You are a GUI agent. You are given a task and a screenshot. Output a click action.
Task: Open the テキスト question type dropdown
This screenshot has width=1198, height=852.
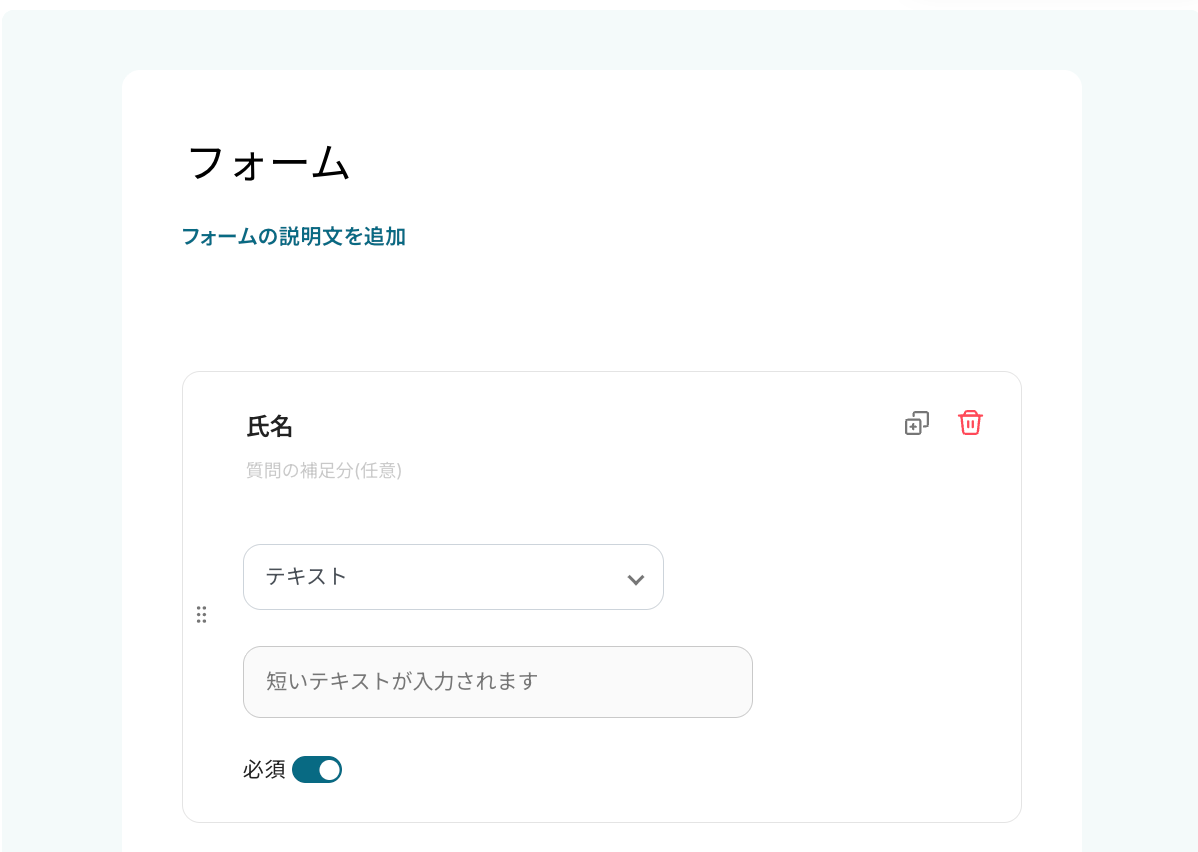pyautogui.click(x=453, y=577)
